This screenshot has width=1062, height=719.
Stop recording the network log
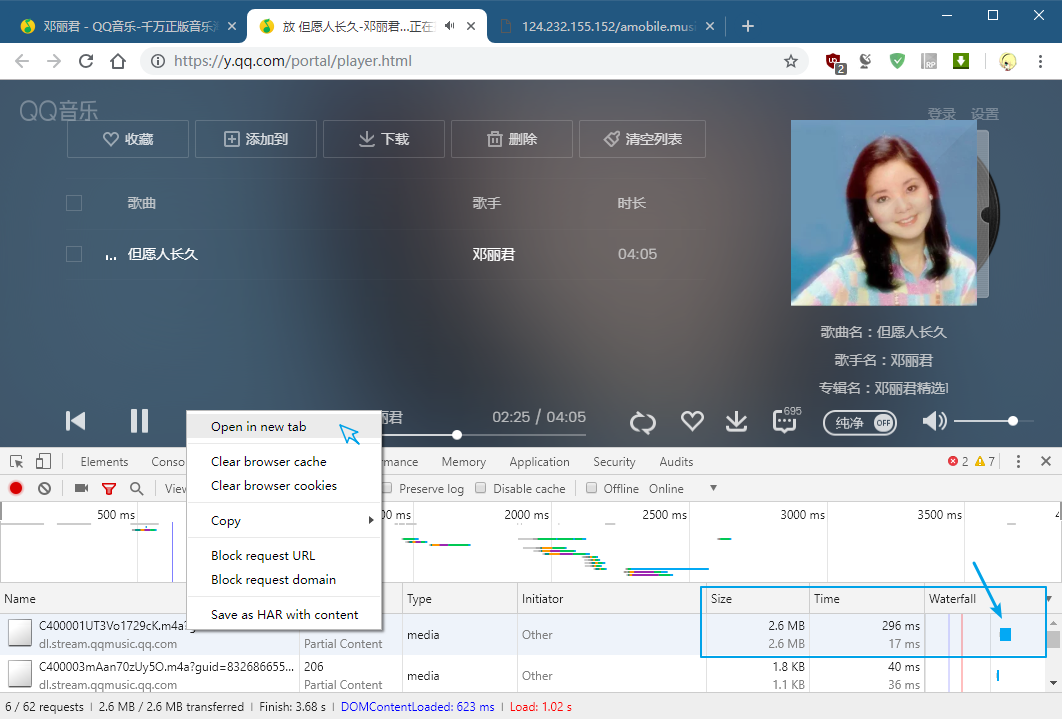pos(16,488)
